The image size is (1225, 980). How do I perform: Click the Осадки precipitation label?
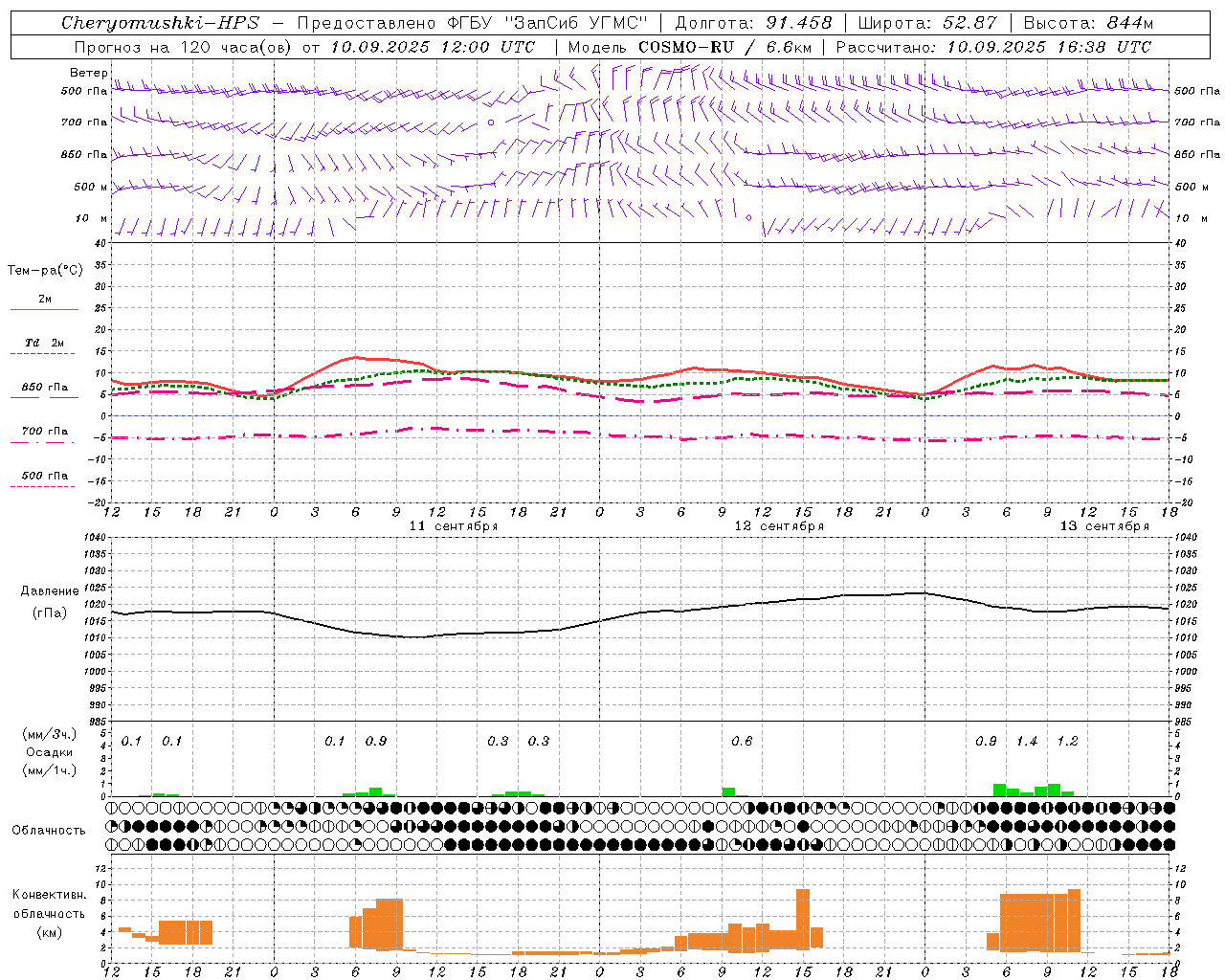coord(50,752)
